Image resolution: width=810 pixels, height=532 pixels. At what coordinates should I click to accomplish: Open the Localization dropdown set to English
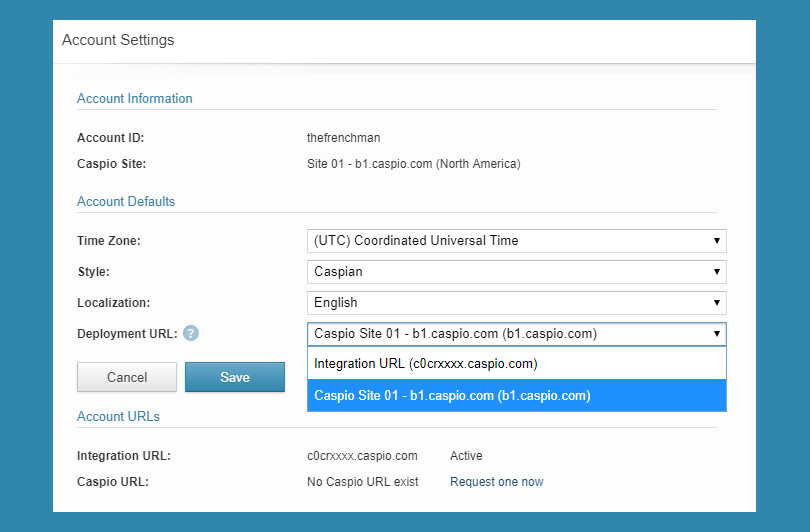[x=517, y=303]
